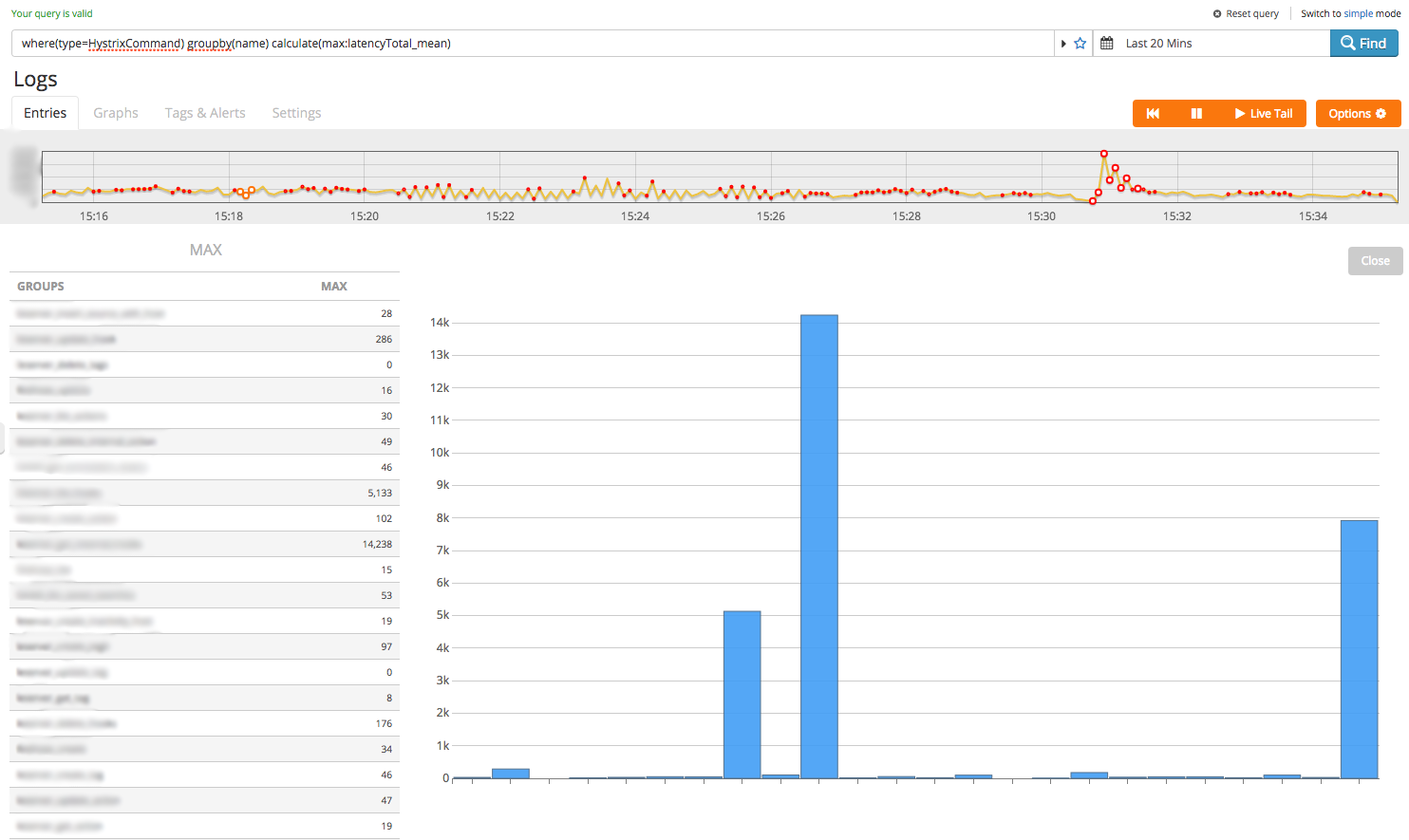
Task: Go to the Settings tab
Action: [x=296, y=113]
